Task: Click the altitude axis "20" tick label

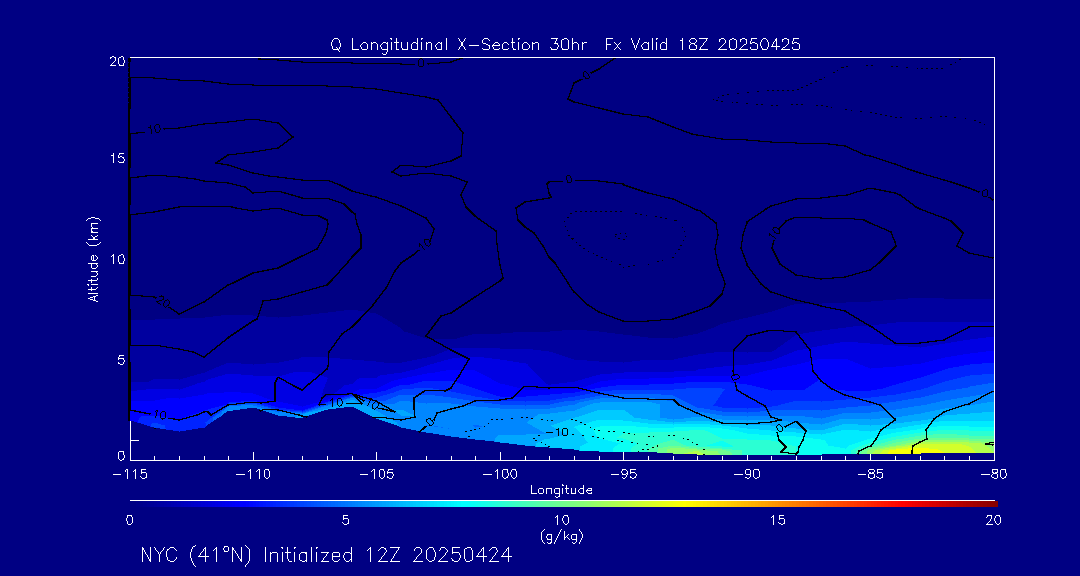Action: [118, 61]
